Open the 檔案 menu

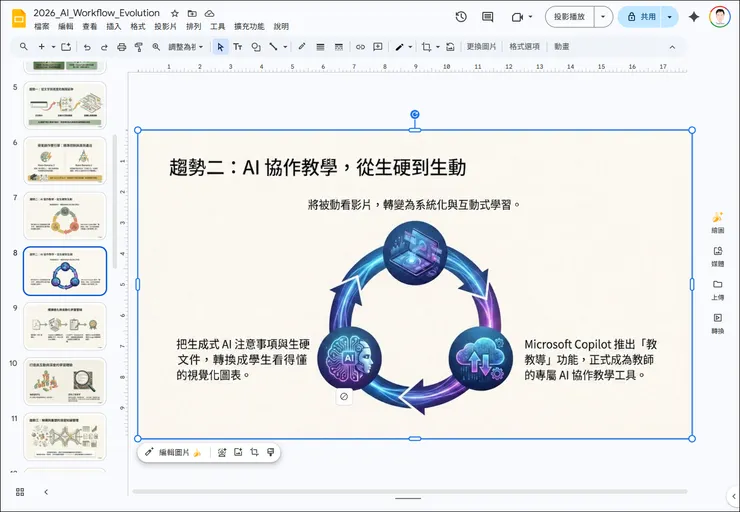42,26
